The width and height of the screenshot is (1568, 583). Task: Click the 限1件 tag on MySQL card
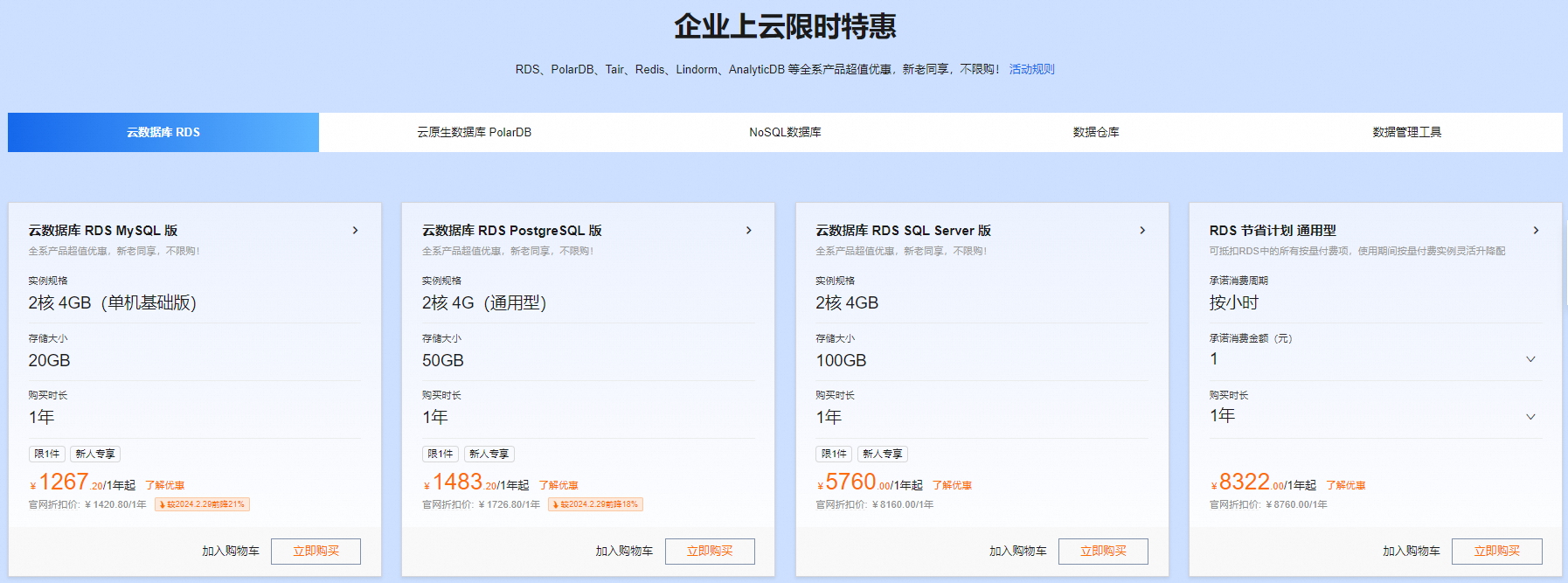click(47, 455)
